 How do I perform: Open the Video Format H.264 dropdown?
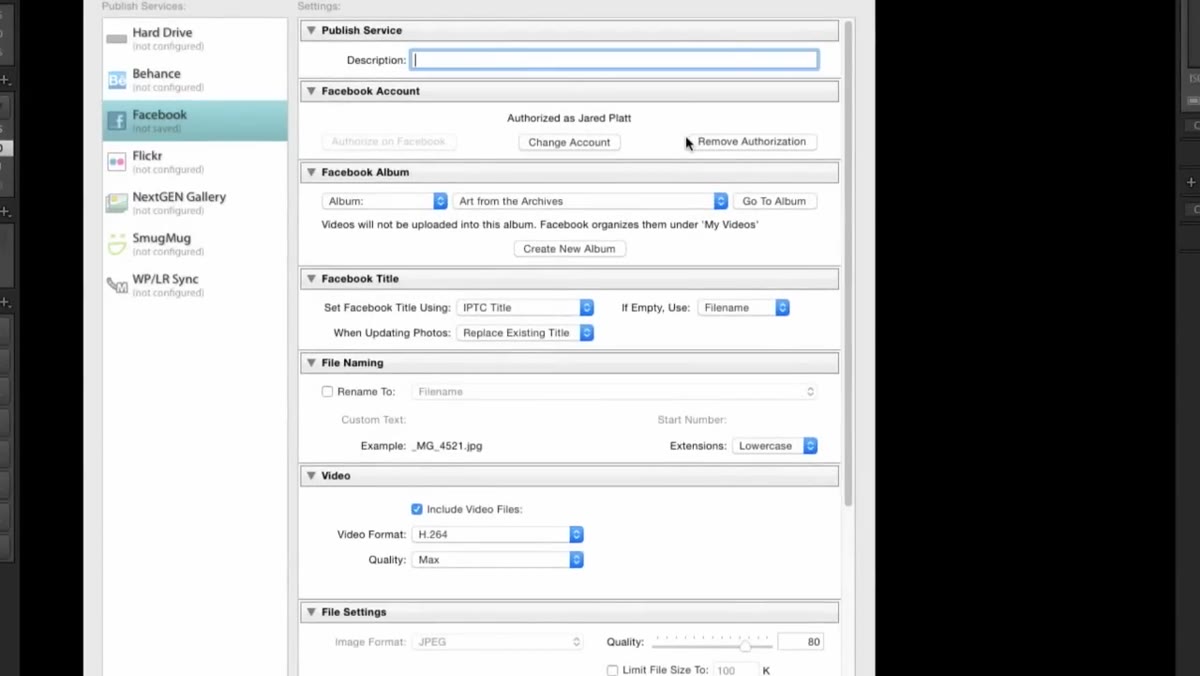click(497, 535)
